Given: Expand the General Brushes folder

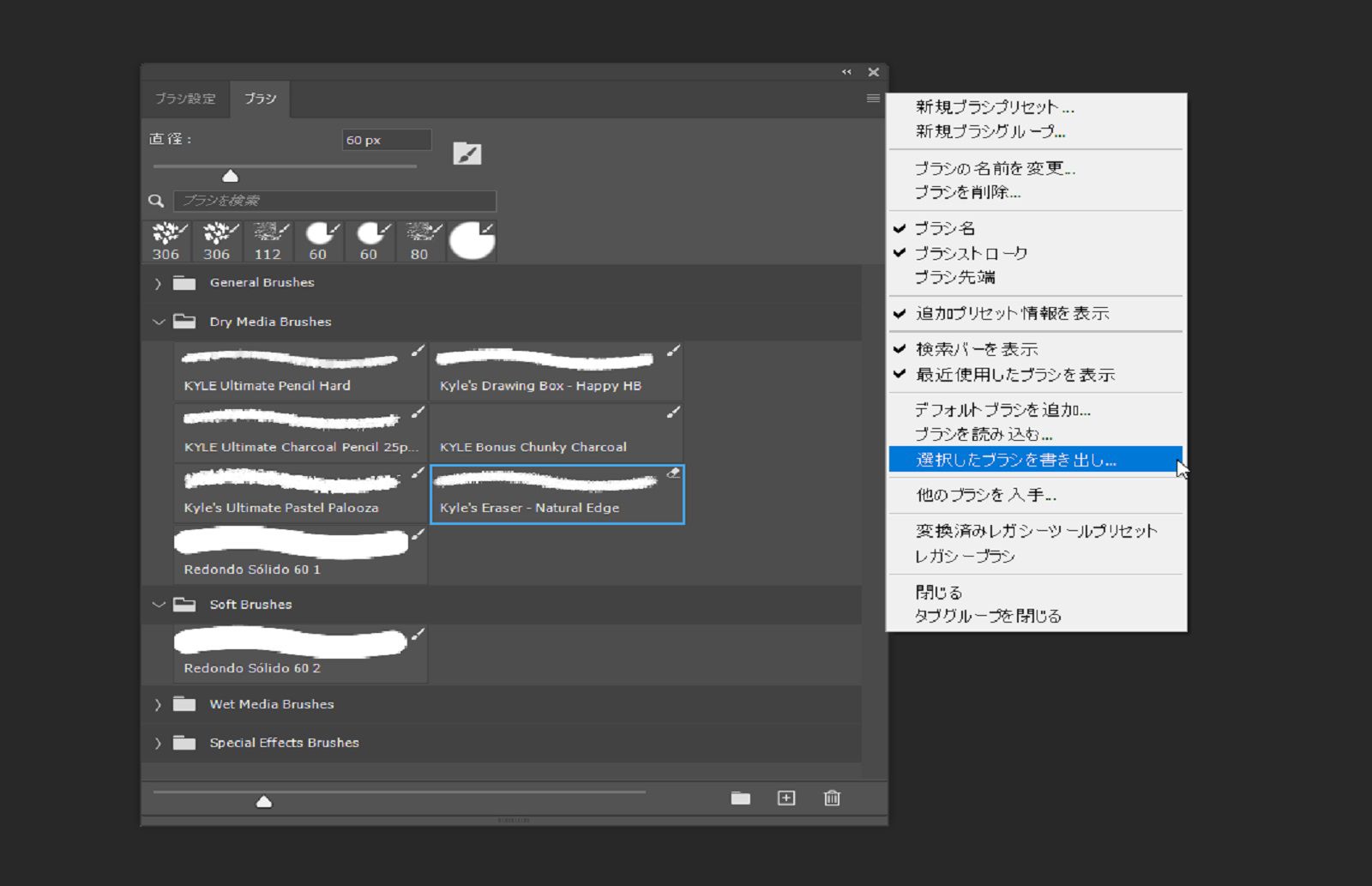Looking at the screenshot, I should click(158, 282).
